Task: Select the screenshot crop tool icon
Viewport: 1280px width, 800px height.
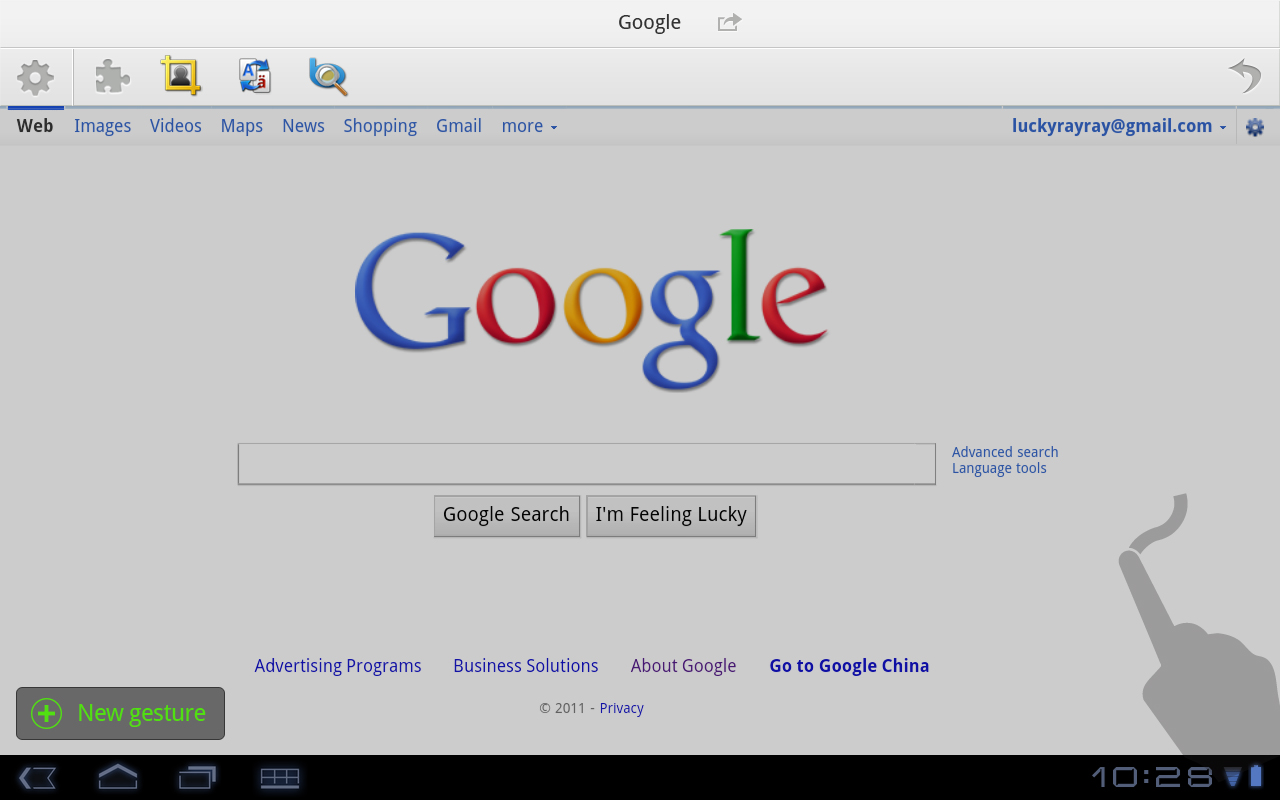Action: pyautogui.click(x=181, y=76)
